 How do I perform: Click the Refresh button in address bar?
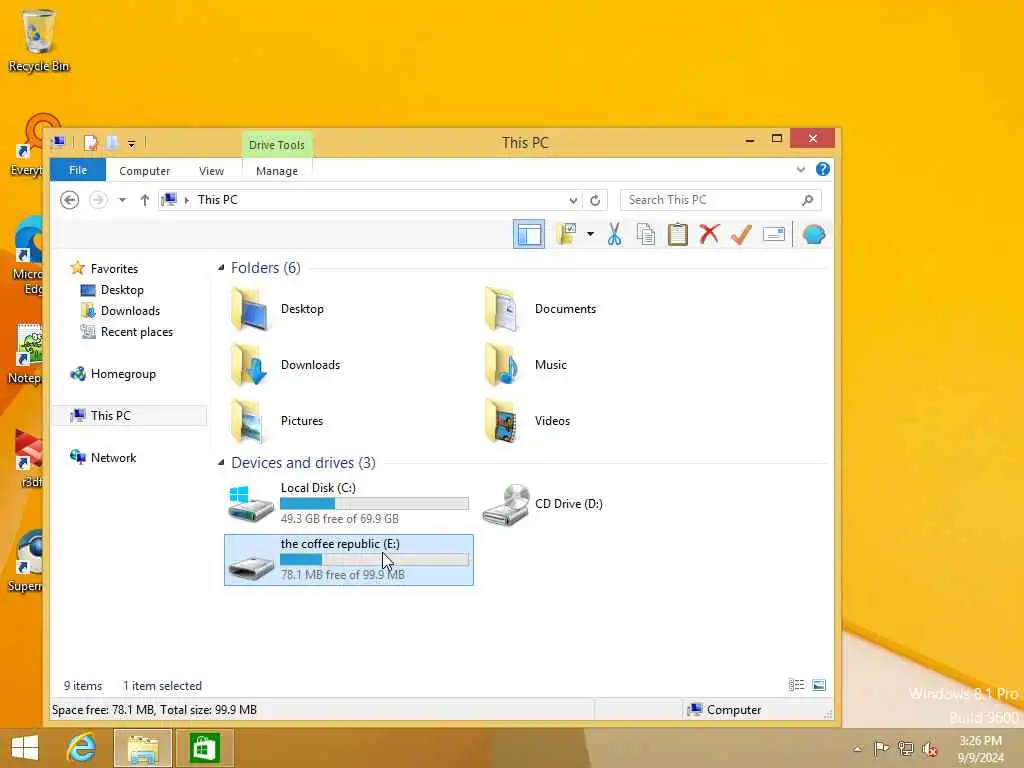pyautogui.click(x=595, y=200)
